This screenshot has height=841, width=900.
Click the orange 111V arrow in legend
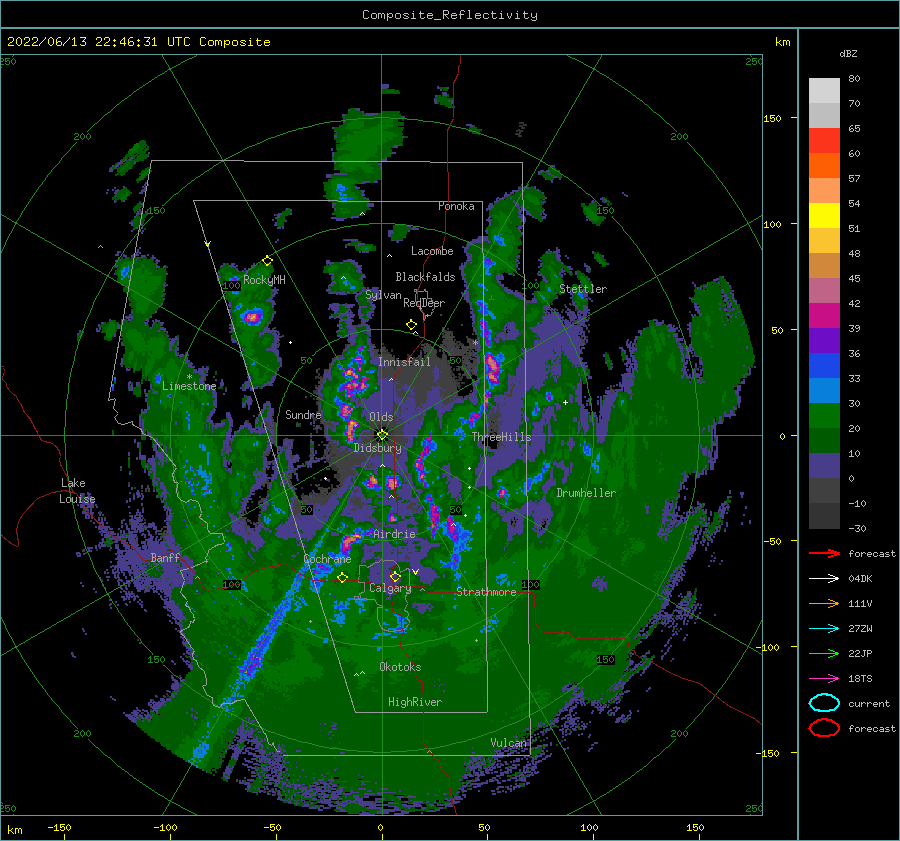click(x=824, y=603)
